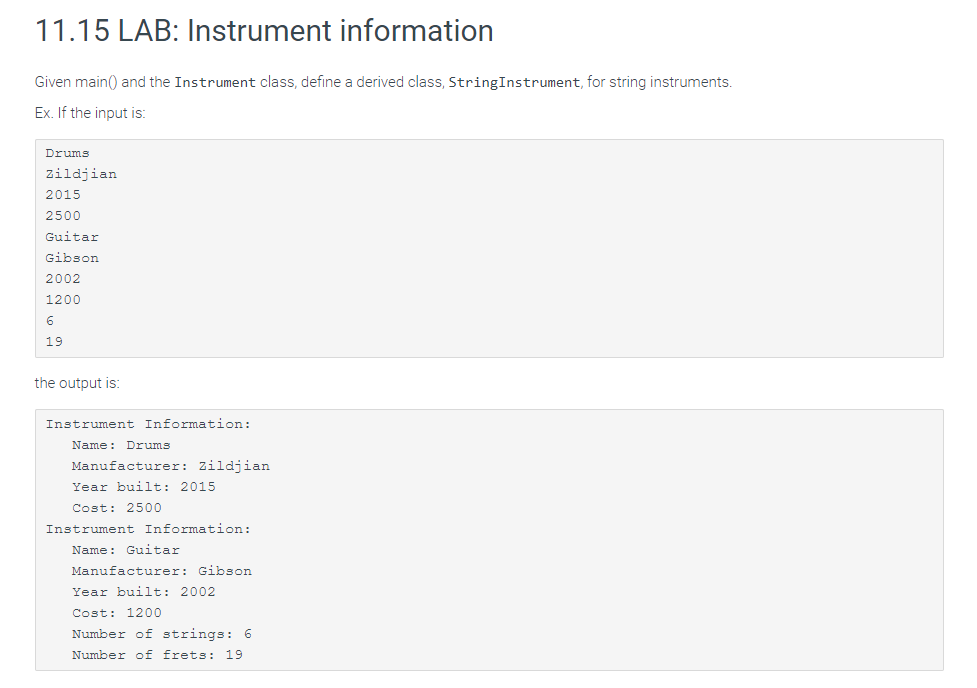Click 'Gibson' in the input example
Viewport: 977px width, 688px height.
[72, 258]
